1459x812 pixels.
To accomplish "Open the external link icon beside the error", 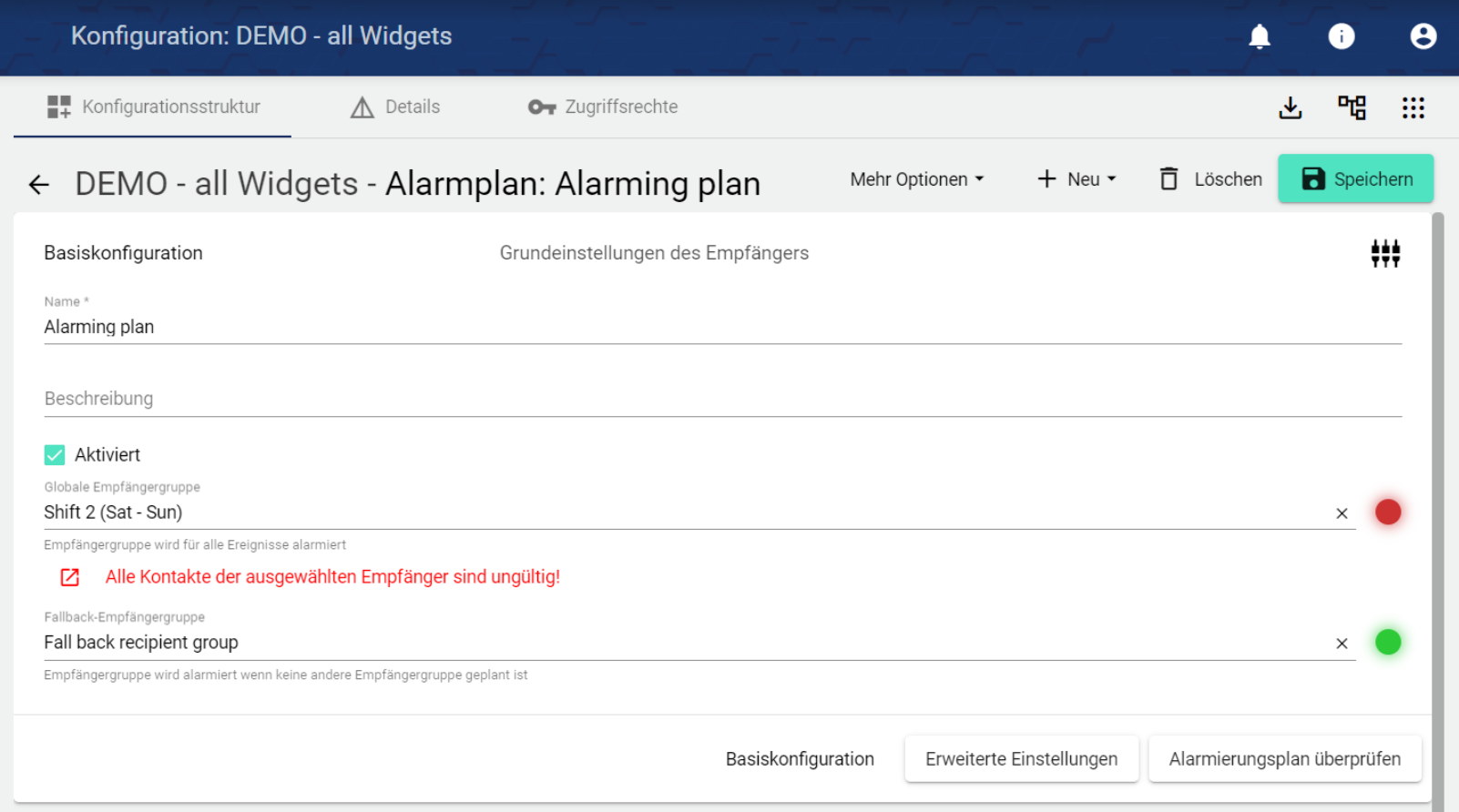I will (70, 577).
